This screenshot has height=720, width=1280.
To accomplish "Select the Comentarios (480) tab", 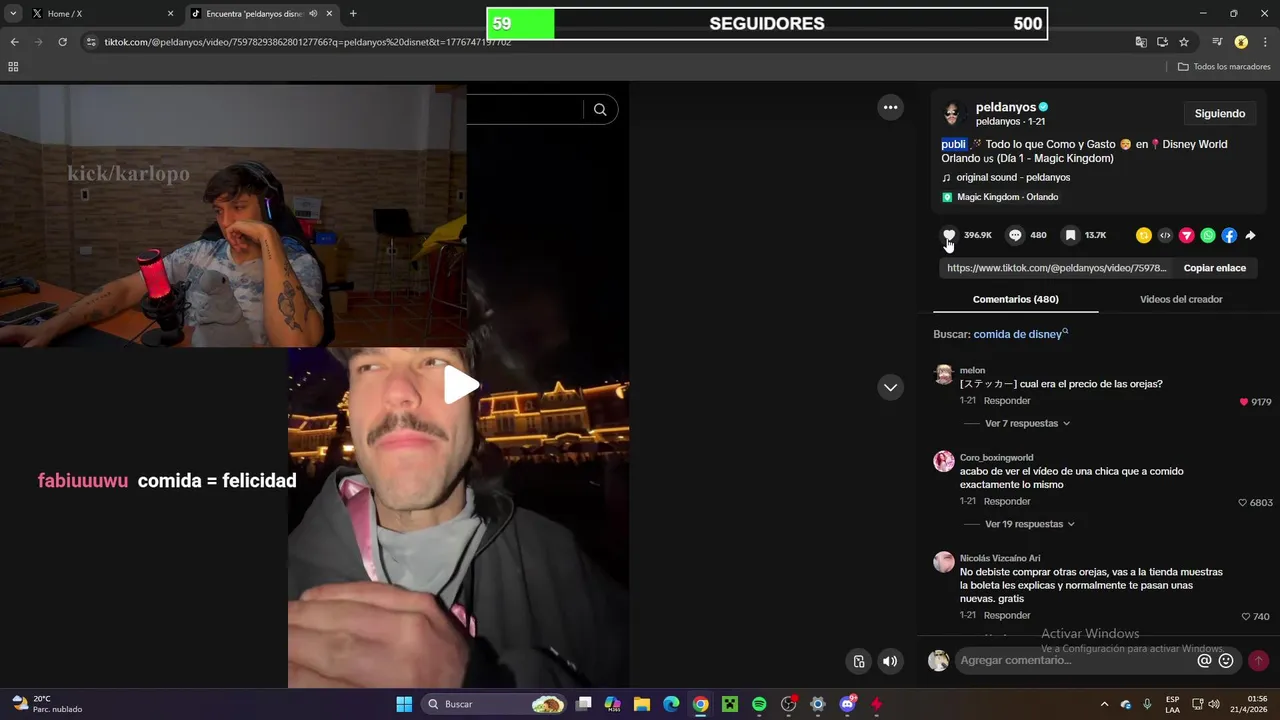I will [x=1015, y=299].
